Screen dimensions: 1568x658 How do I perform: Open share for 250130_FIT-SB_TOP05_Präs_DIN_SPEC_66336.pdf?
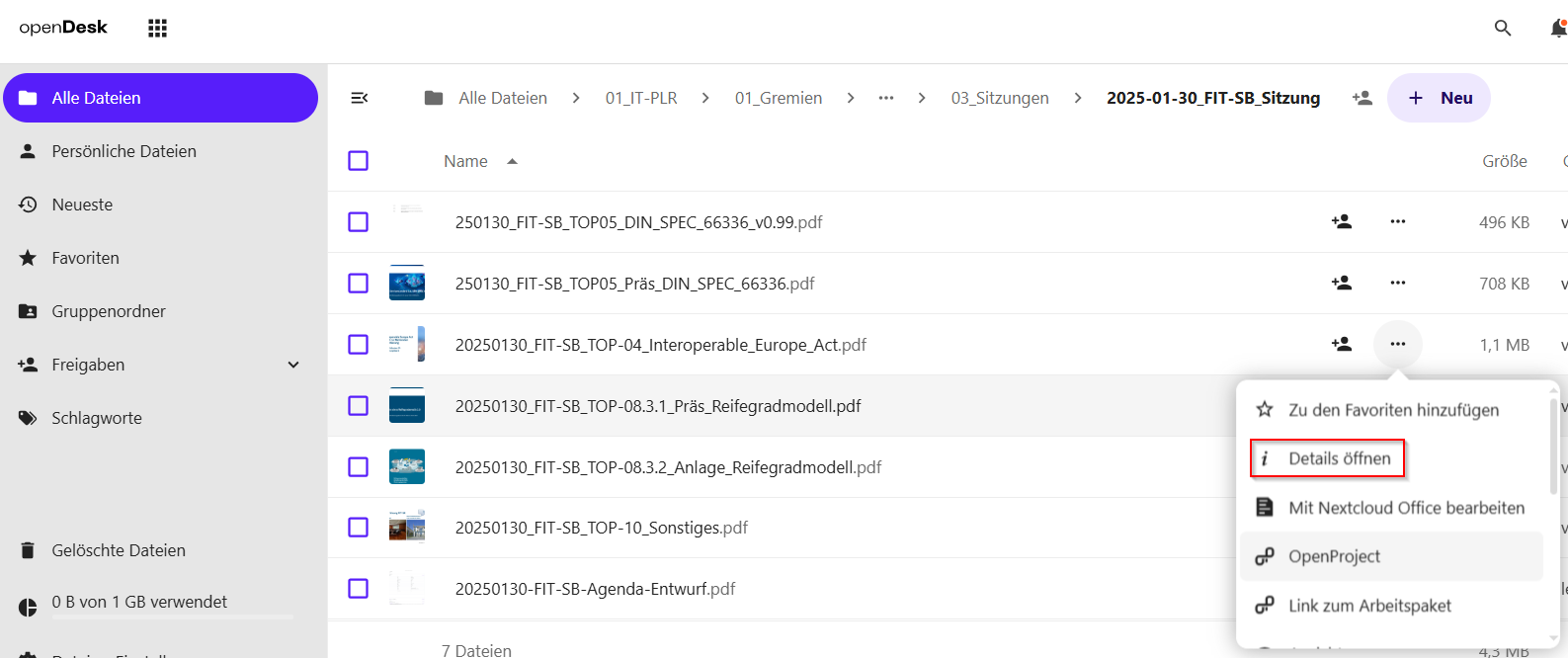point(1342,284)
